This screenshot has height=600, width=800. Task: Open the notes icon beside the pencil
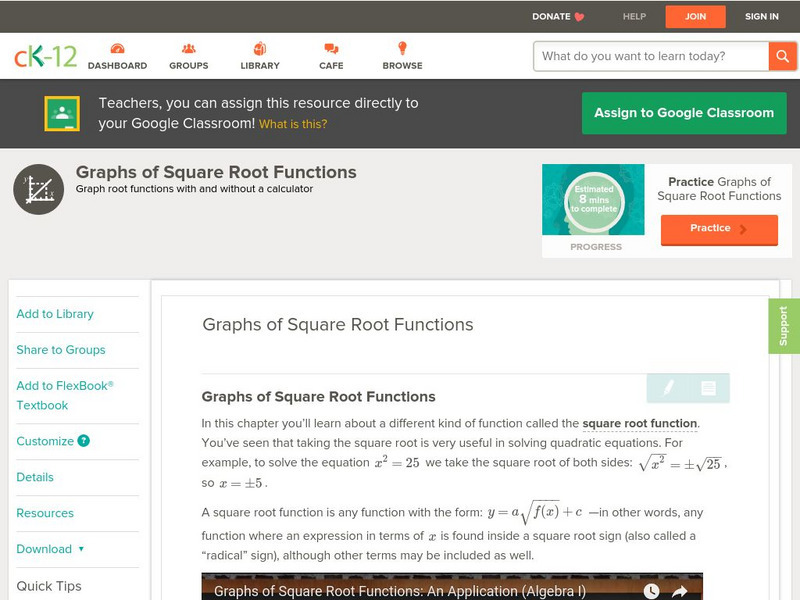point(708,388)
